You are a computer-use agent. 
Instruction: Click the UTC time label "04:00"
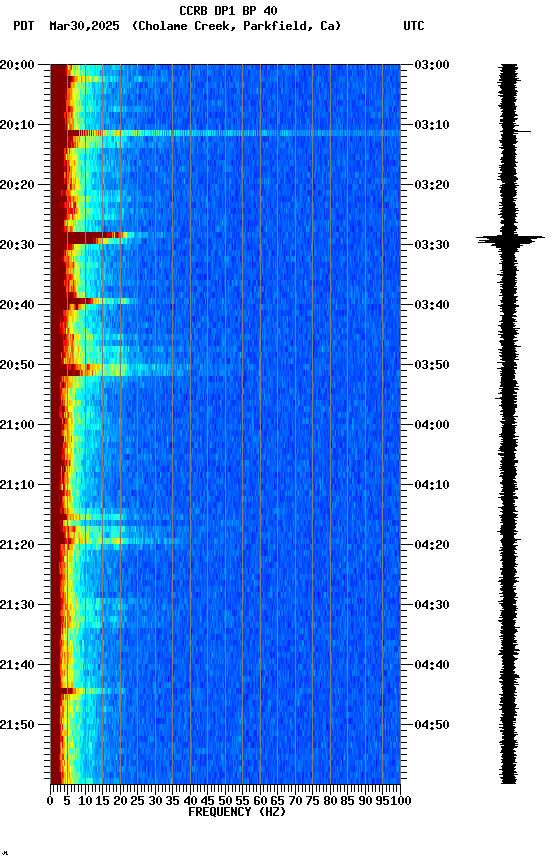432,425
